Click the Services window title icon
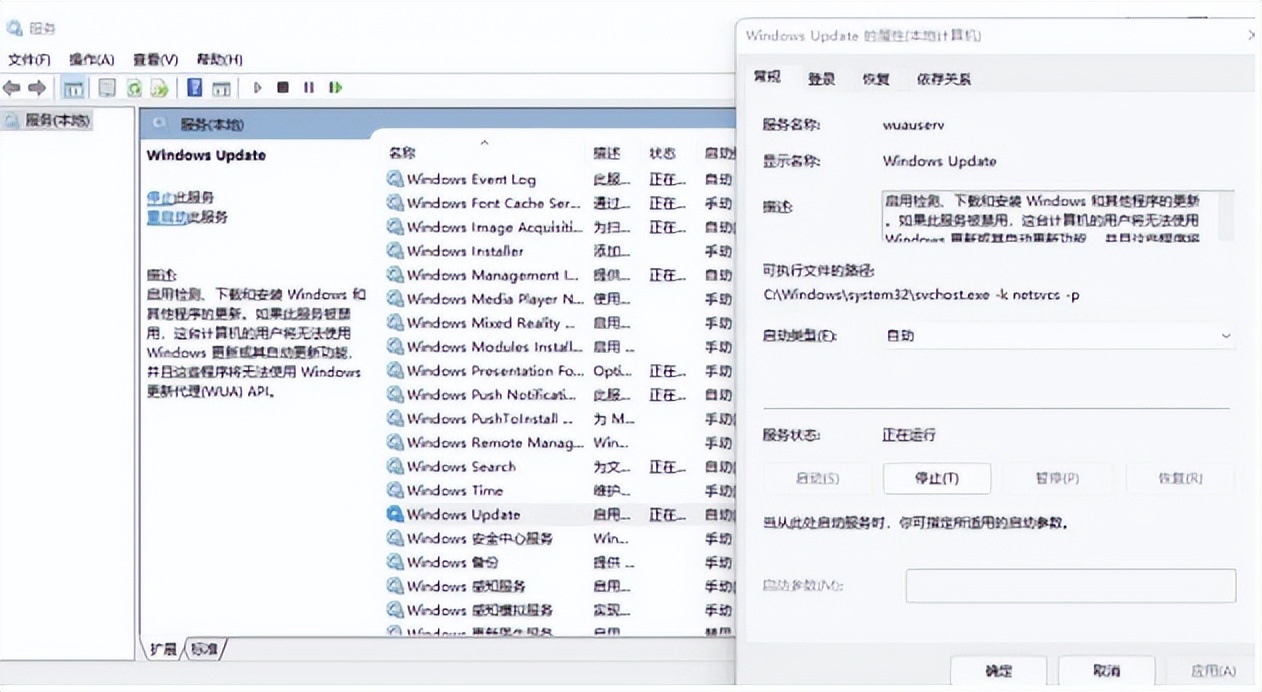This screenshot has width=1262, height=692. 14,29
